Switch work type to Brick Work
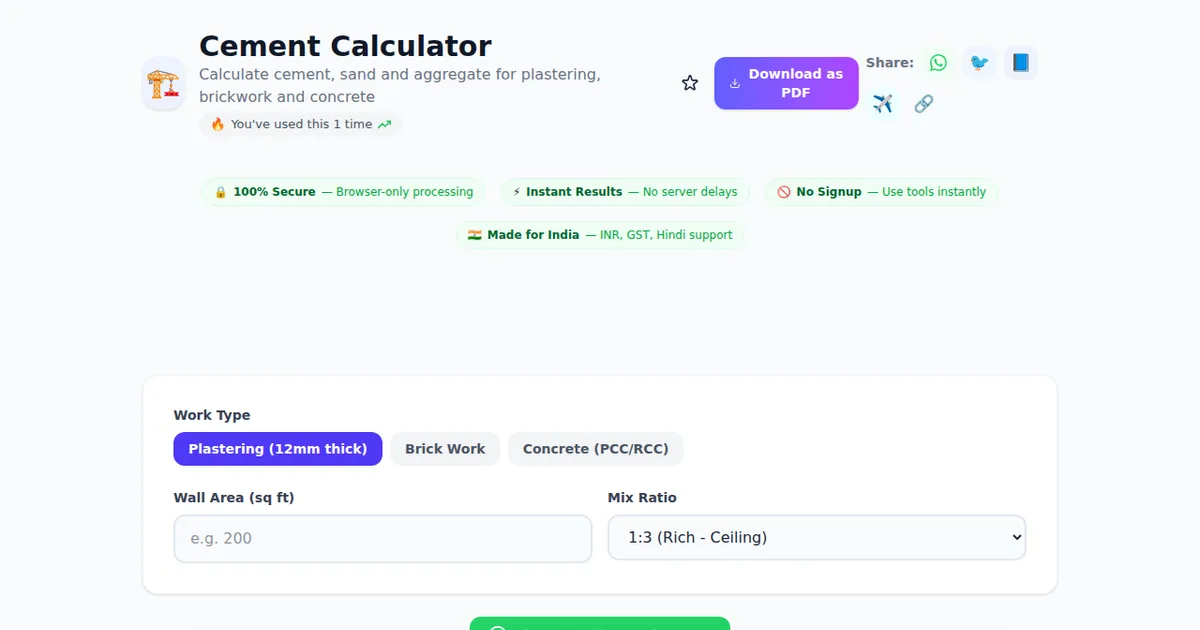This screenshot has width=1200, height=630. (445, 449)
